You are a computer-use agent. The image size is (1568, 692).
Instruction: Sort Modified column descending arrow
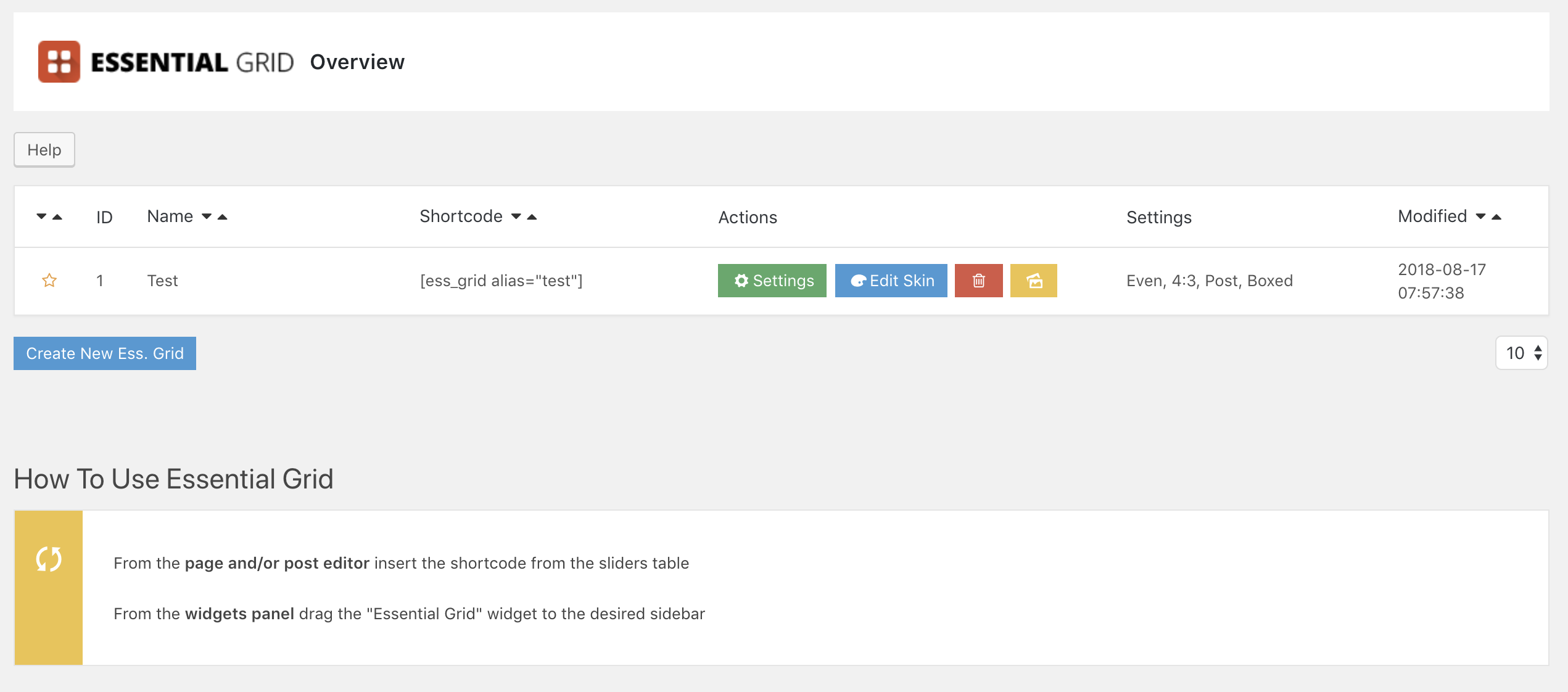pyautogui.click(x=1480, y=216)
